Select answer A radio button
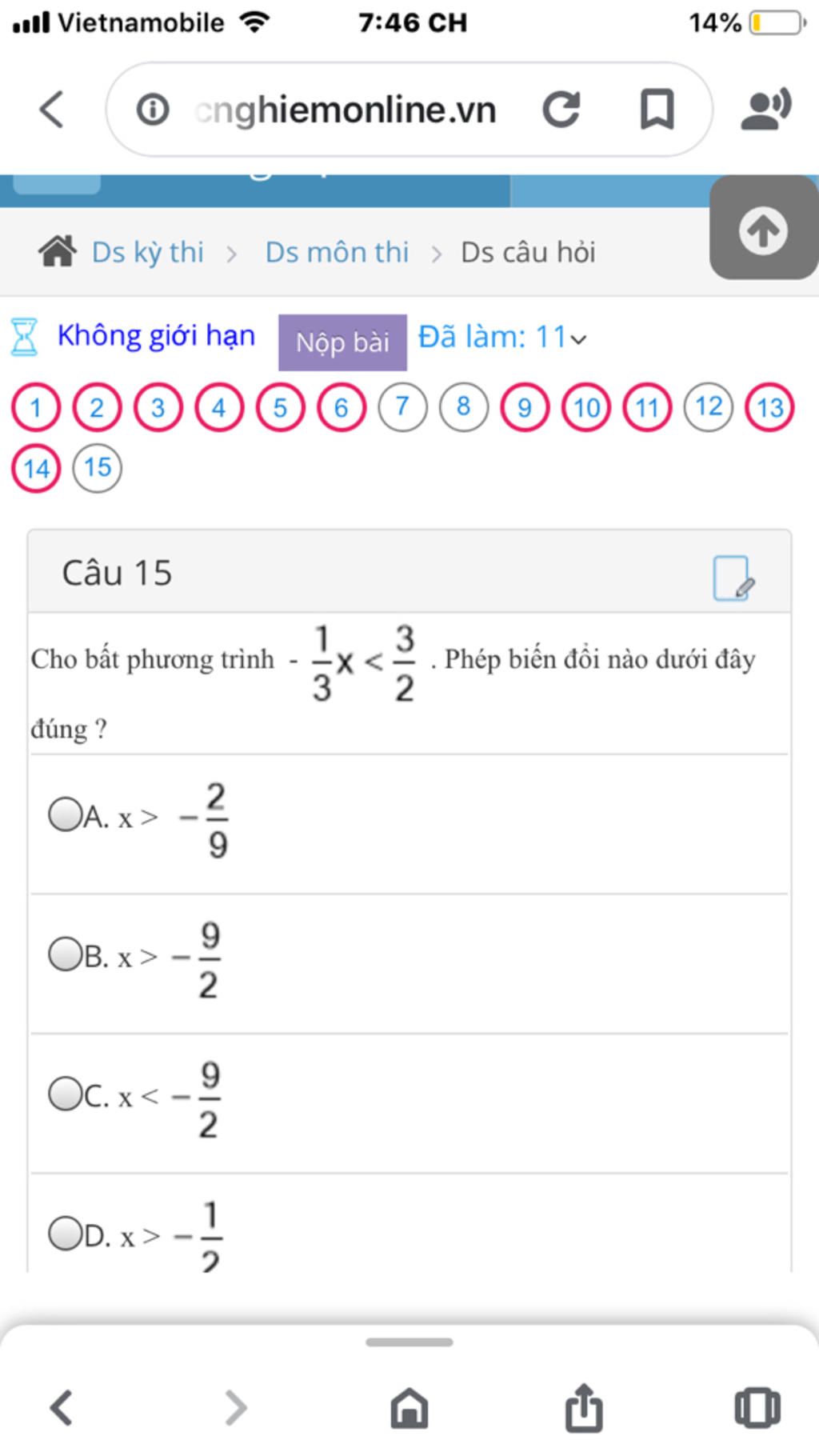 [65, 815]
